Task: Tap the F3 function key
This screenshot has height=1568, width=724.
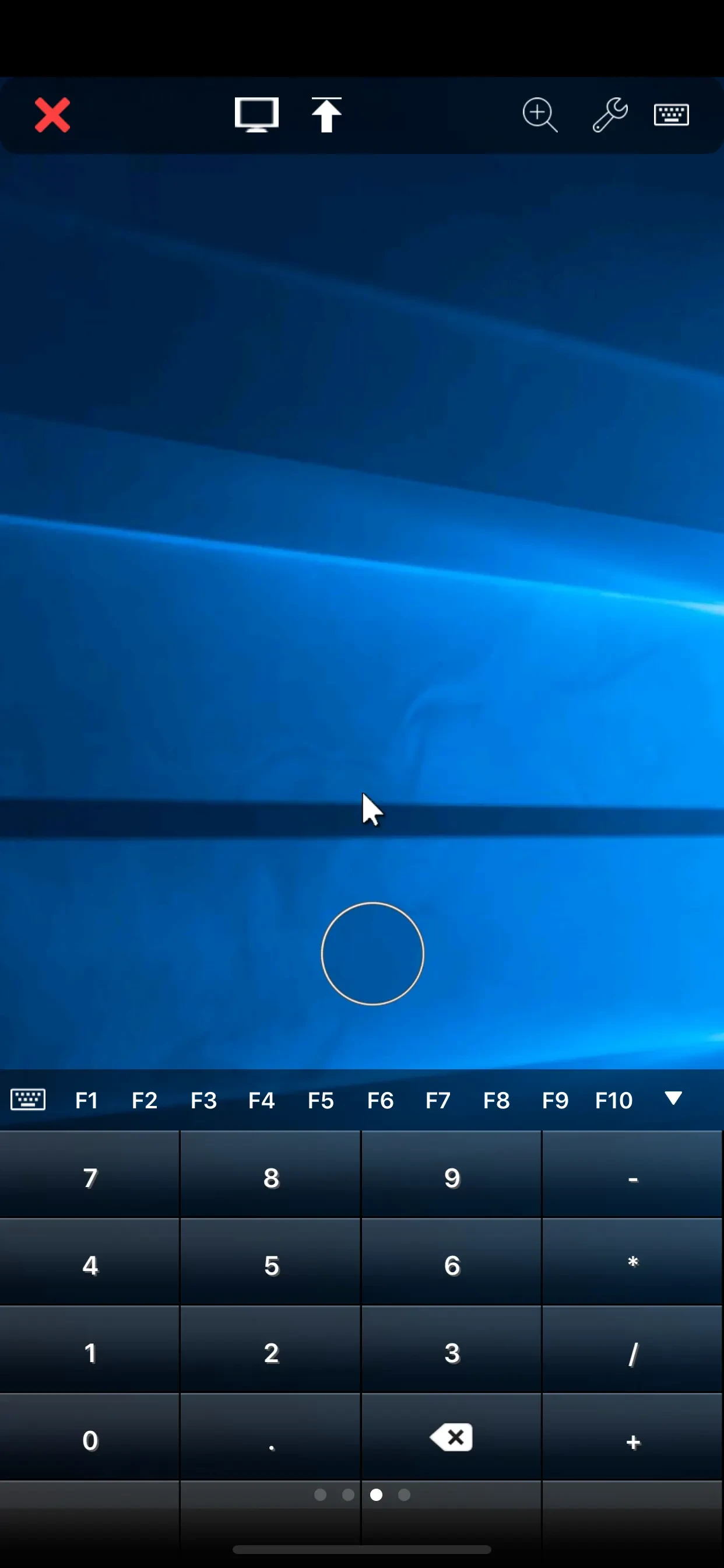Action: point(203,1100)
